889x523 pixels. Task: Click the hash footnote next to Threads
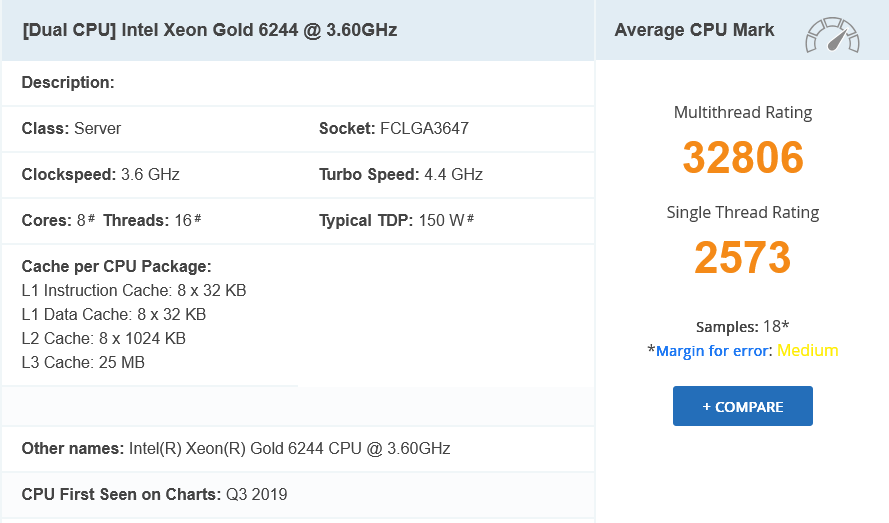coord(197,218)
